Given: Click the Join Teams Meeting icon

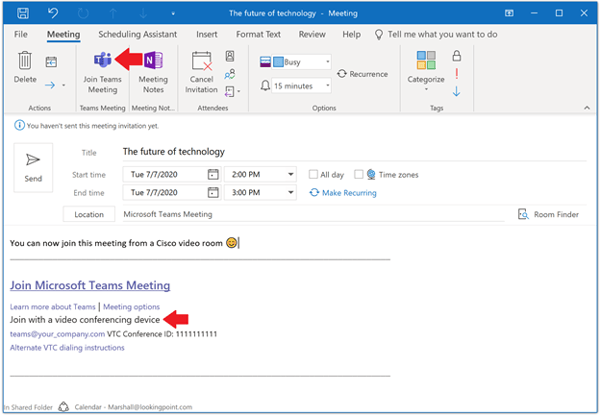Looking at the screenshot, I should pyautogui.click(x=103, y=60).
